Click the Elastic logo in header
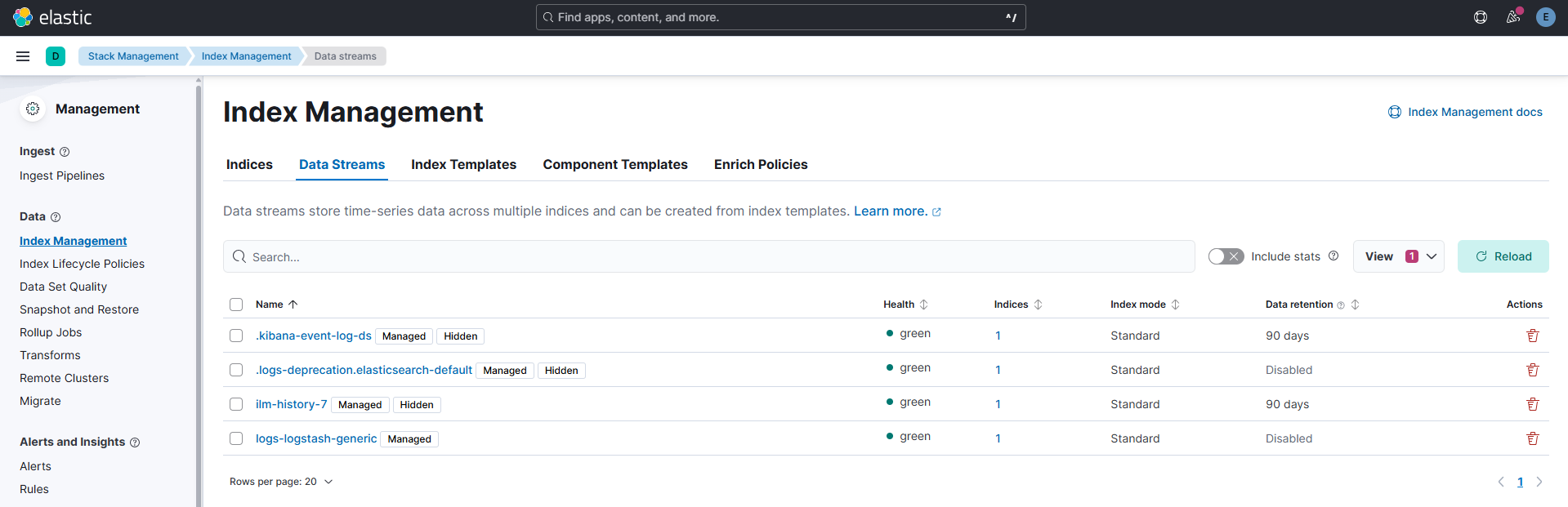The width and height of the screenshot is (1568, 507). coord(52,17)
